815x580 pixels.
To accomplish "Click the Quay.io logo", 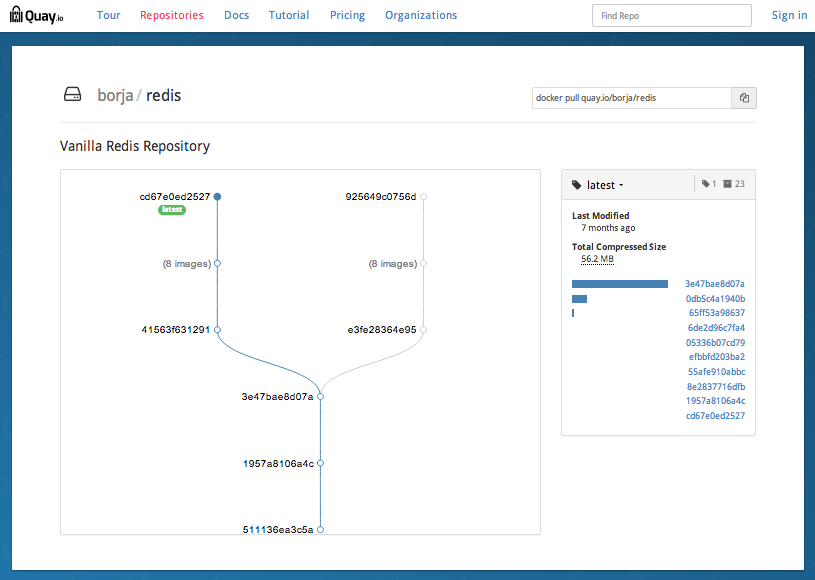I will 36,15.
